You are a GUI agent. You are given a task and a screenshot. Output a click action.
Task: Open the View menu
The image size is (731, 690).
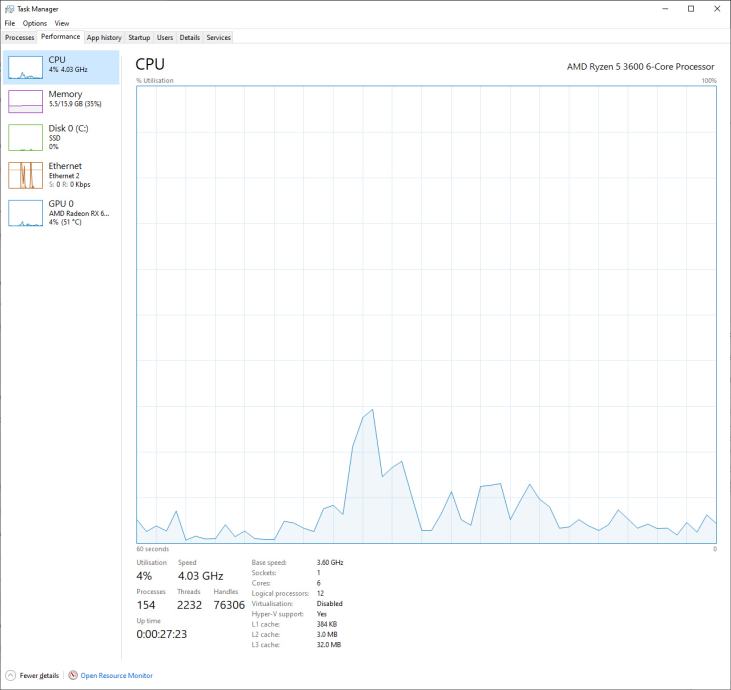click(x=62, y=23)
